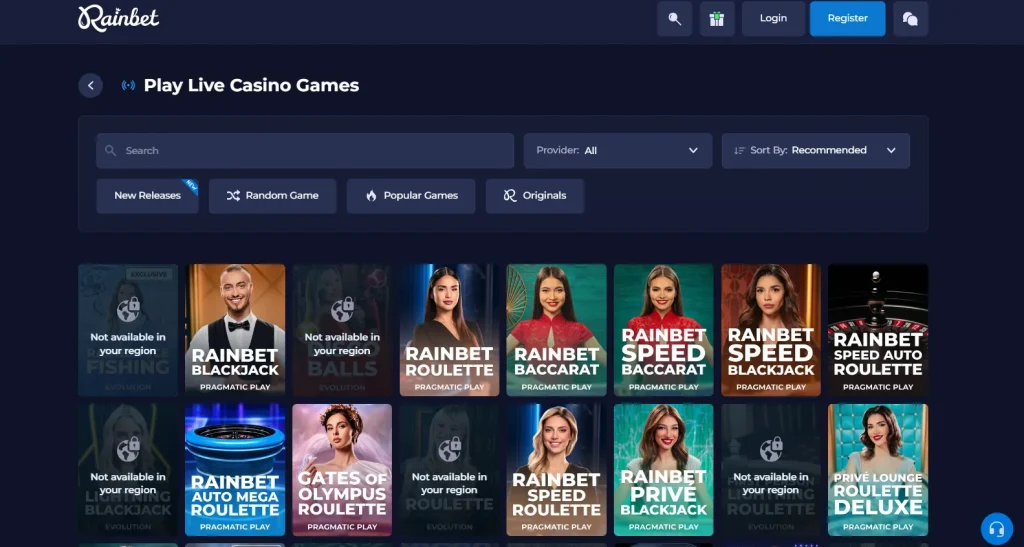Viewport: 1024px width, 547px height.
Task: Click locked globe icon on Lightning Roulette tile
Action: [x=771, y=449]
